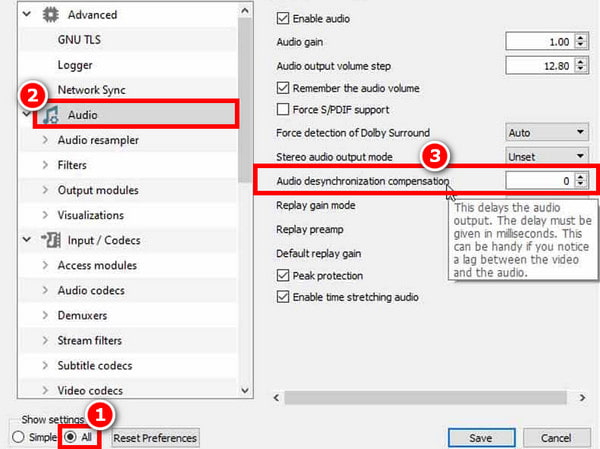Increase Audio output volume step value
The height and width of the screenshot is (449, 600).
tap(581, 61)
